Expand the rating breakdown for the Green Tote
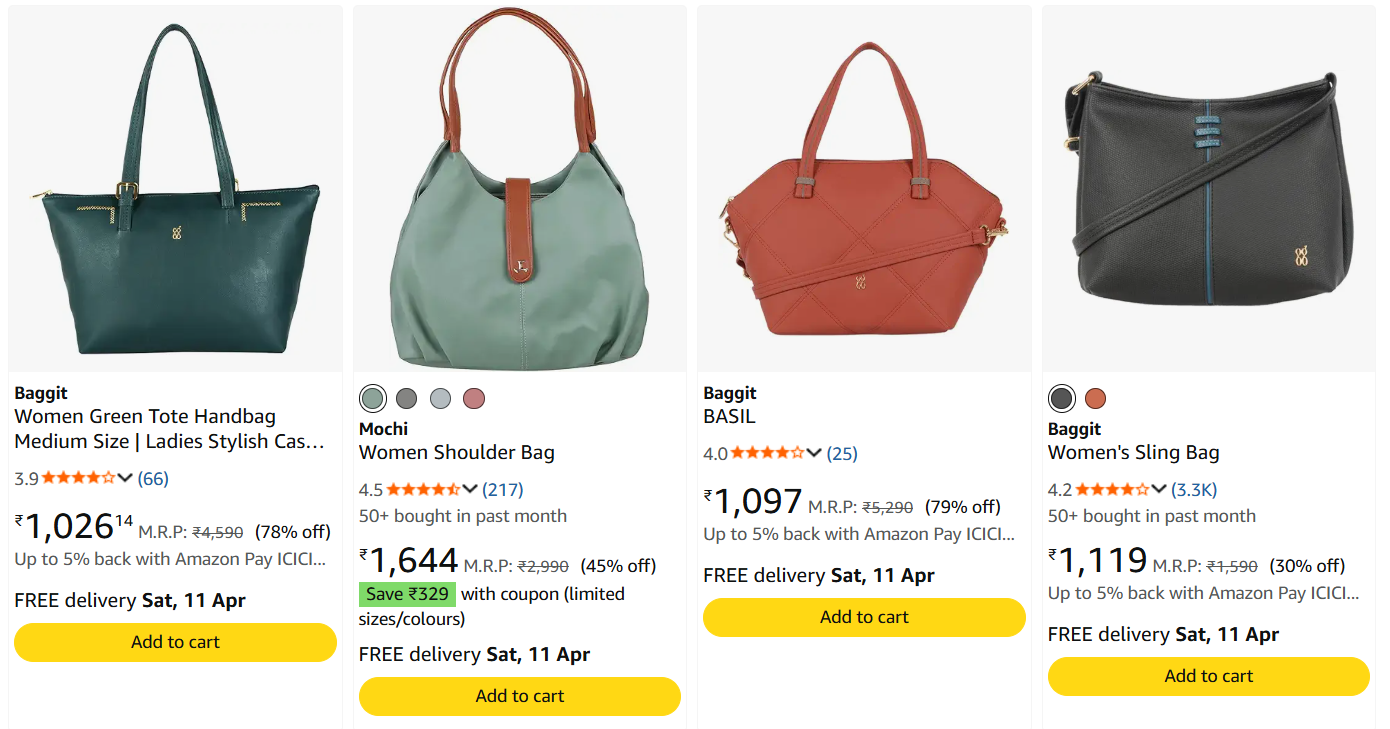The image size is (1390, 729). pos(125,478)
